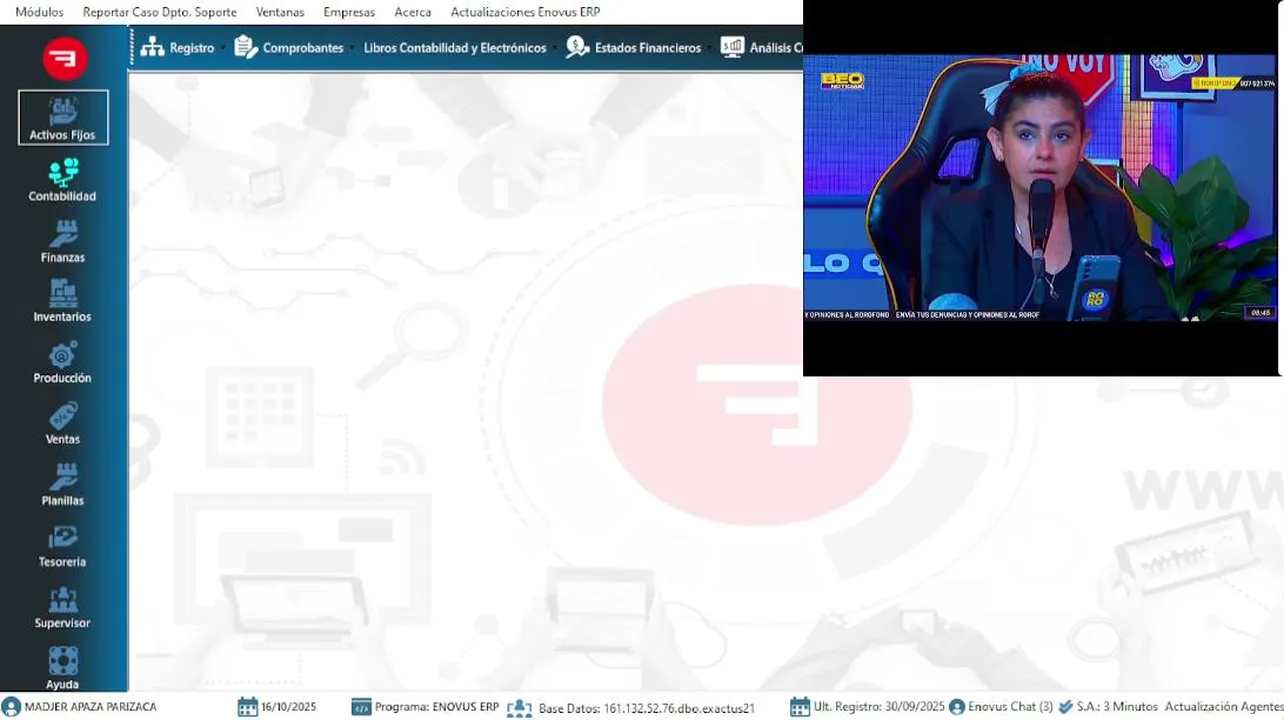This screenshot has height=720, width=1284.
Task: Click Actualización Agentes in status bar
Action: click(x=1224, y=707)
